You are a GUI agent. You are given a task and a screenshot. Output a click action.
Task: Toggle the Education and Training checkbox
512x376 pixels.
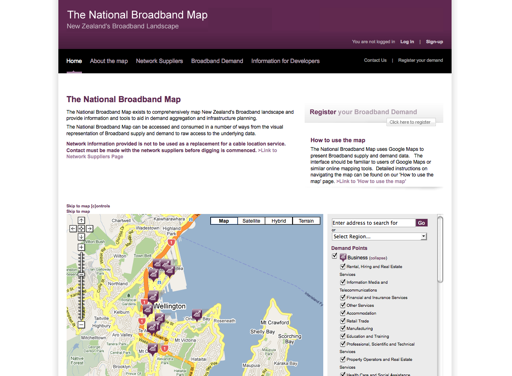(x=343, y=336)
